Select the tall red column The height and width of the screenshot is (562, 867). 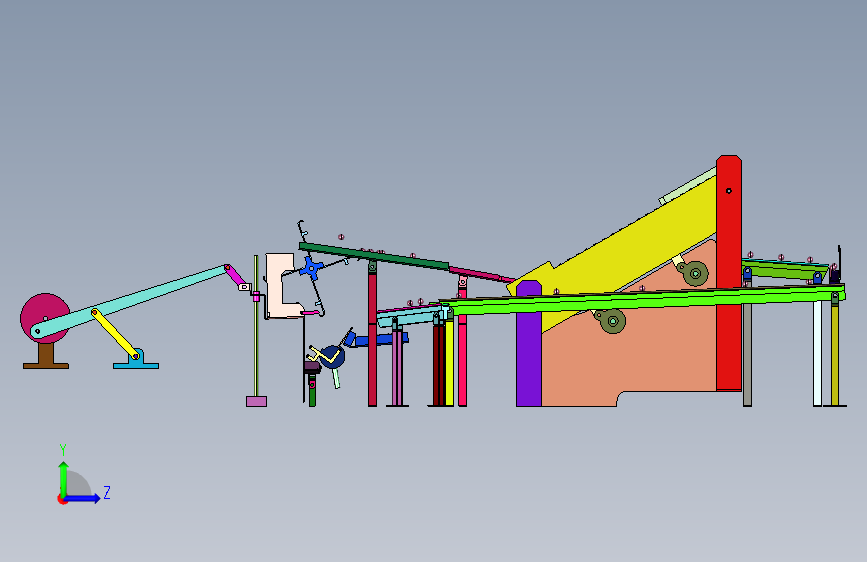coord(729,273)
